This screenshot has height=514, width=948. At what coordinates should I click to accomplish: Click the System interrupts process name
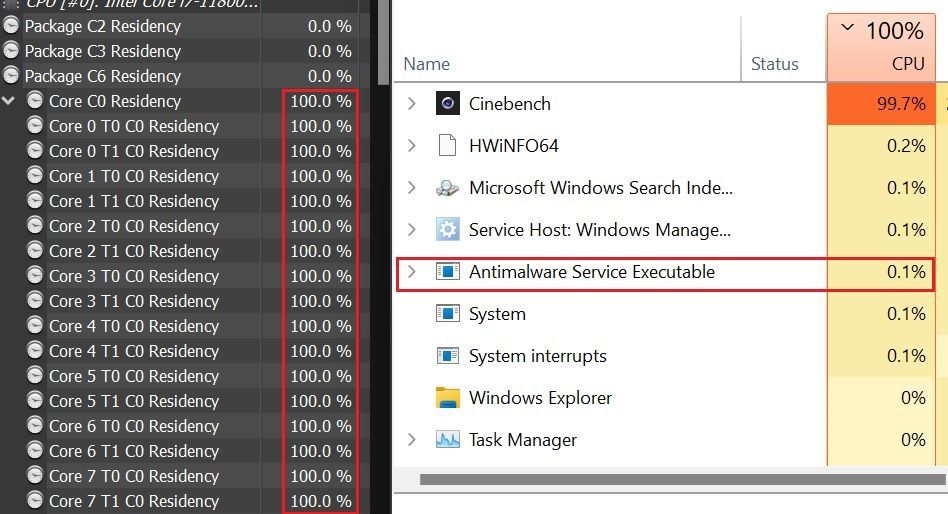537,356
